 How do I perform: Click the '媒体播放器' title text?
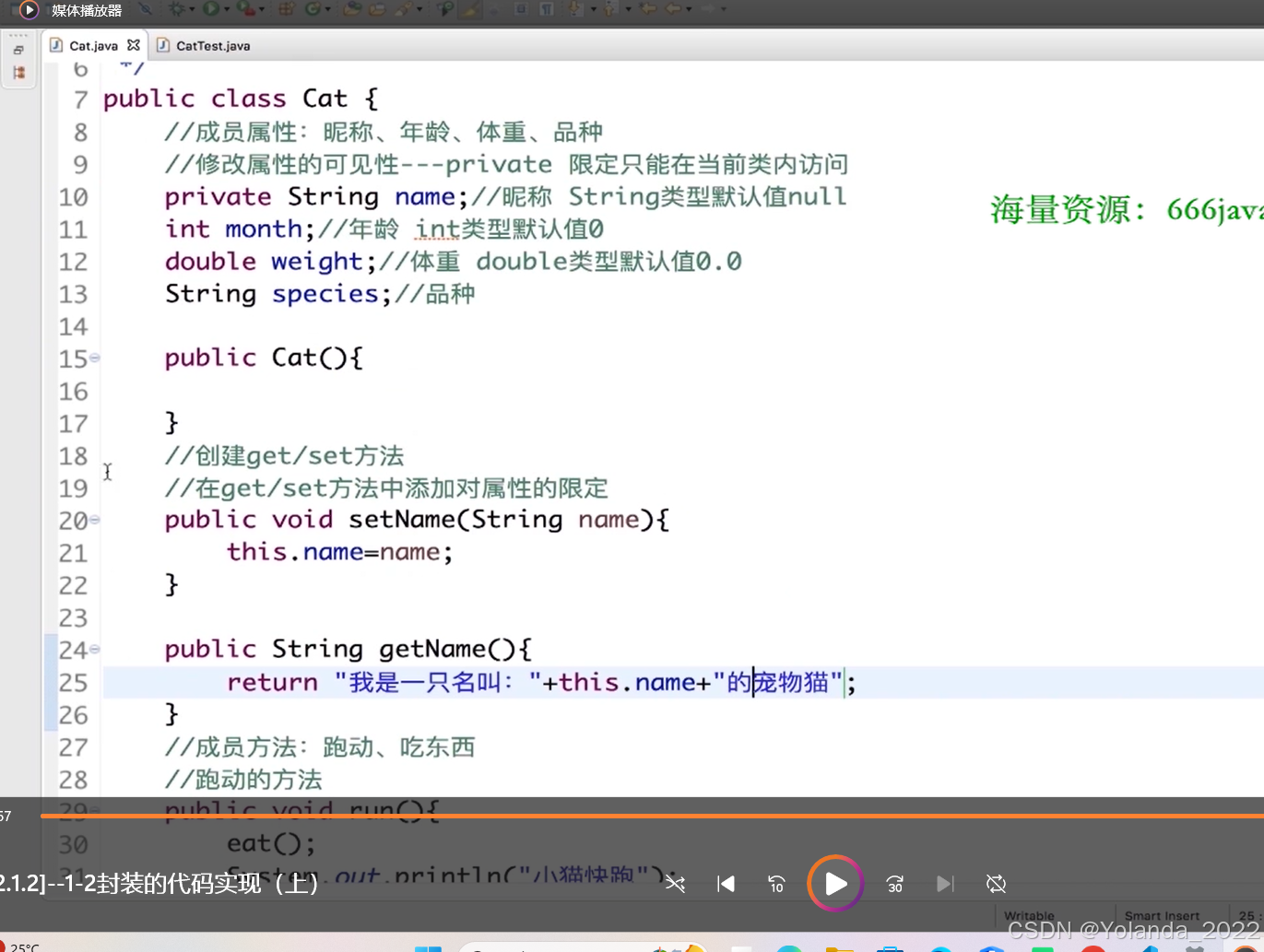87,11
